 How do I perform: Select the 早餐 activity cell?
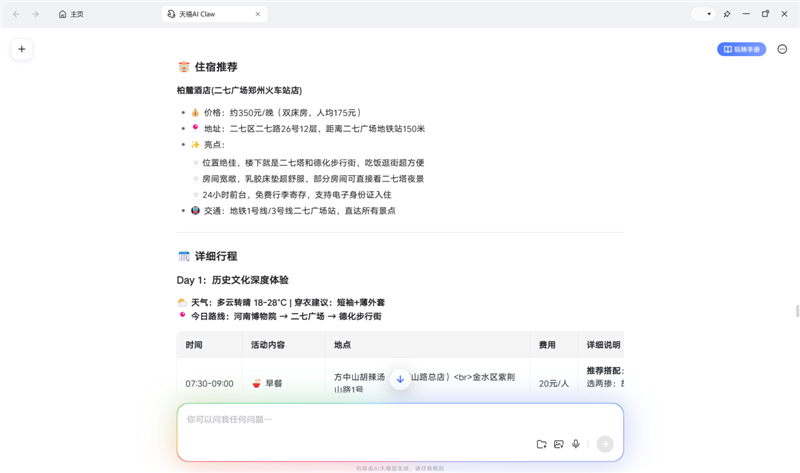[x=267, y=383]
